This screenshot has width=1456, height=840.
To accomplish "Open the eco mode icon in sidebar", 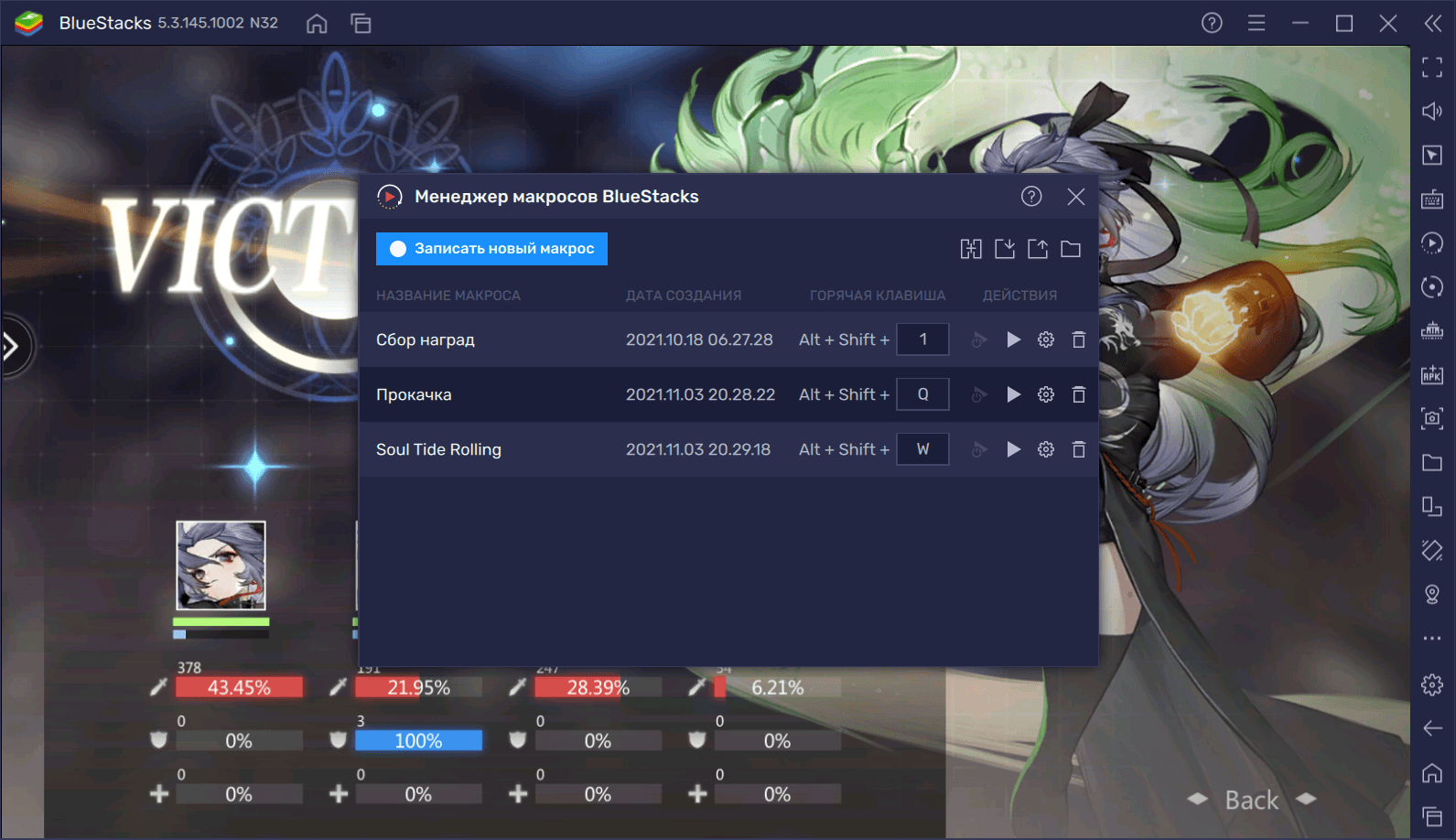I will pyautogui.click(x=1432, y=330).
